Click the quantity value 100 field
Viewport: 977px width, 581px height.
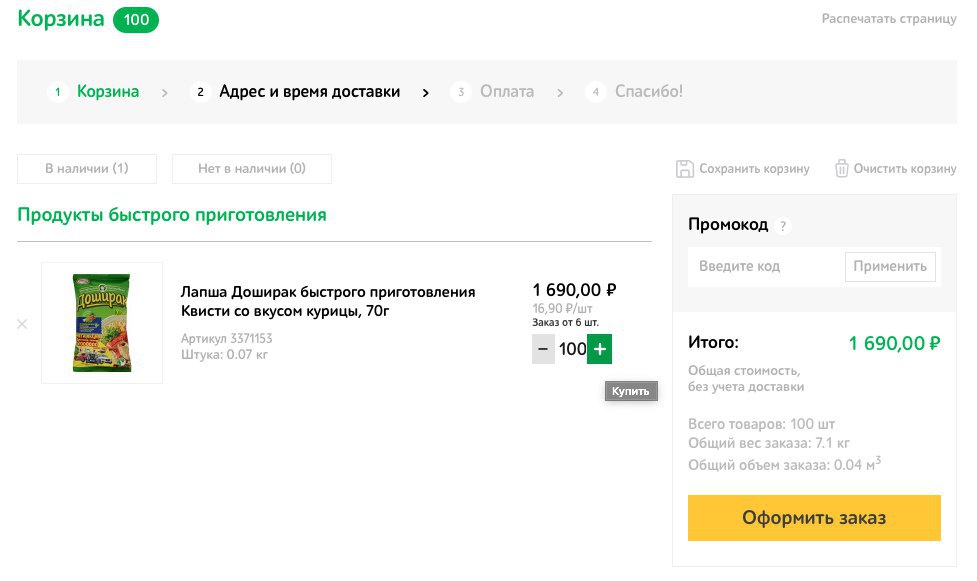pos(571,349)
